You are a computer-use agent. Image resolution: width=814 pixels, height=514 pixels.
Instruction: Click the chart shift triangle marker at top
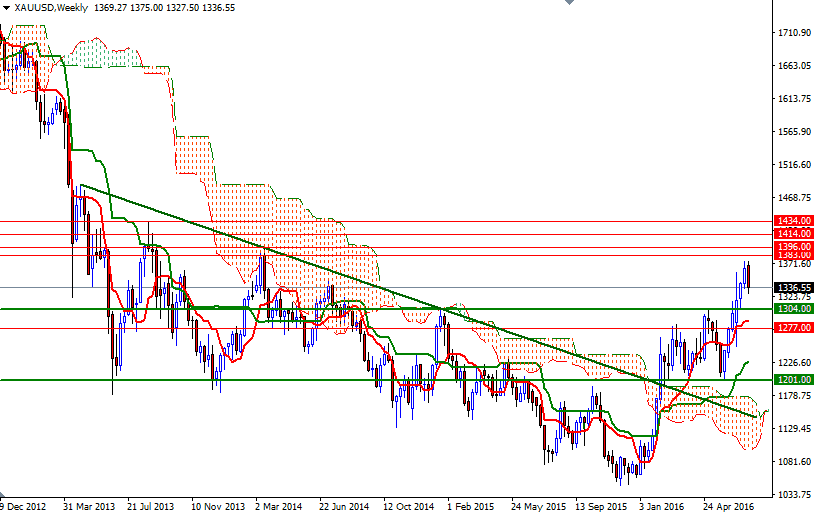click(x=569, y=2)
